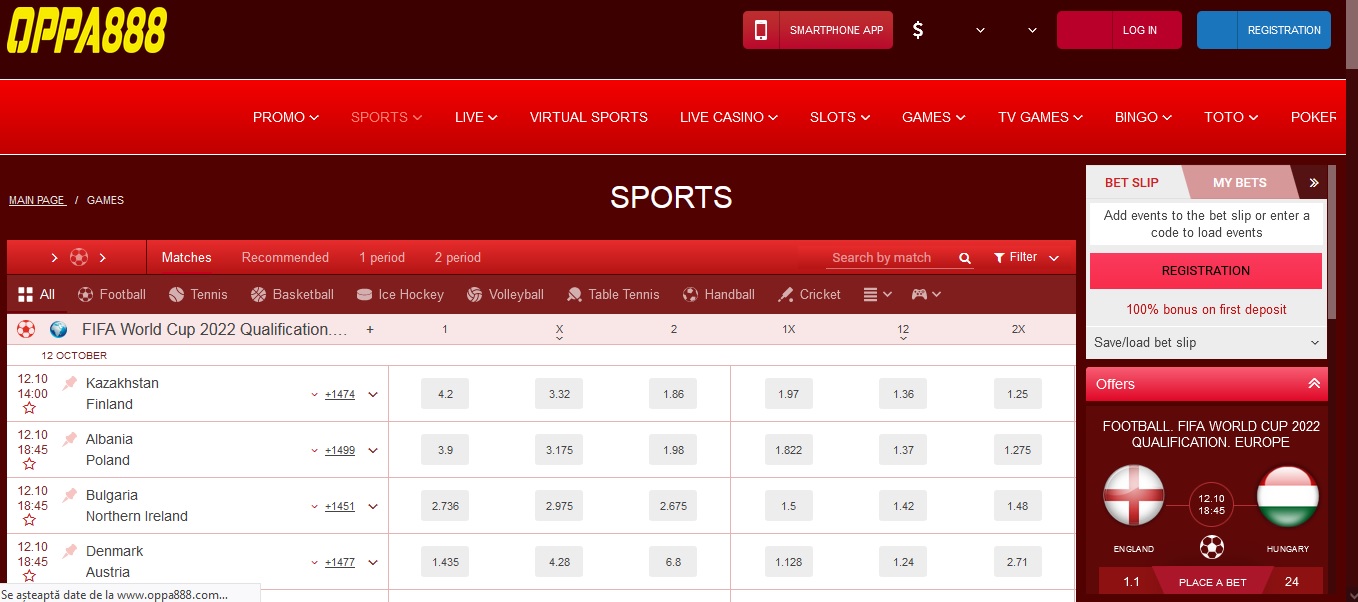Click the top REGISTRATION button
This screenshot has width=1358, height=602.
[1264, 30]
